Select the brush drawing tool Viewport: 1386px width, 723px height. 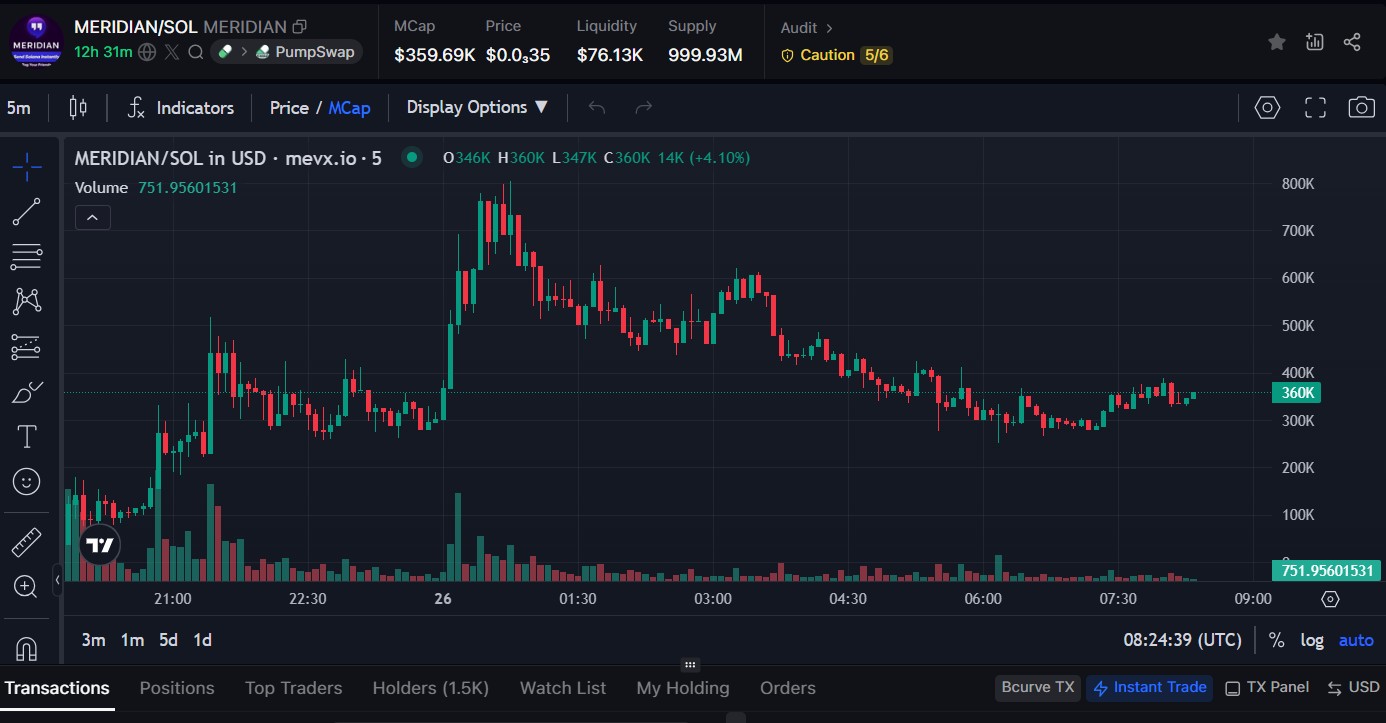click(x=27, y=392)
